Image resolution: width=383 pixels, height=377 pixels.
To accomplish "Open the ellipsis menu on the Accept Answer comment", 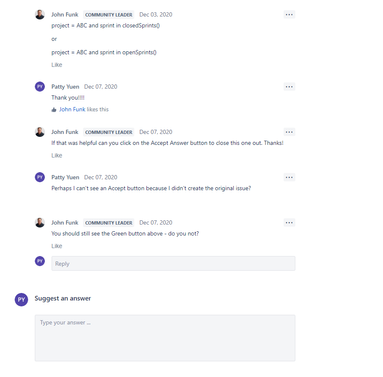I will 289,132.
